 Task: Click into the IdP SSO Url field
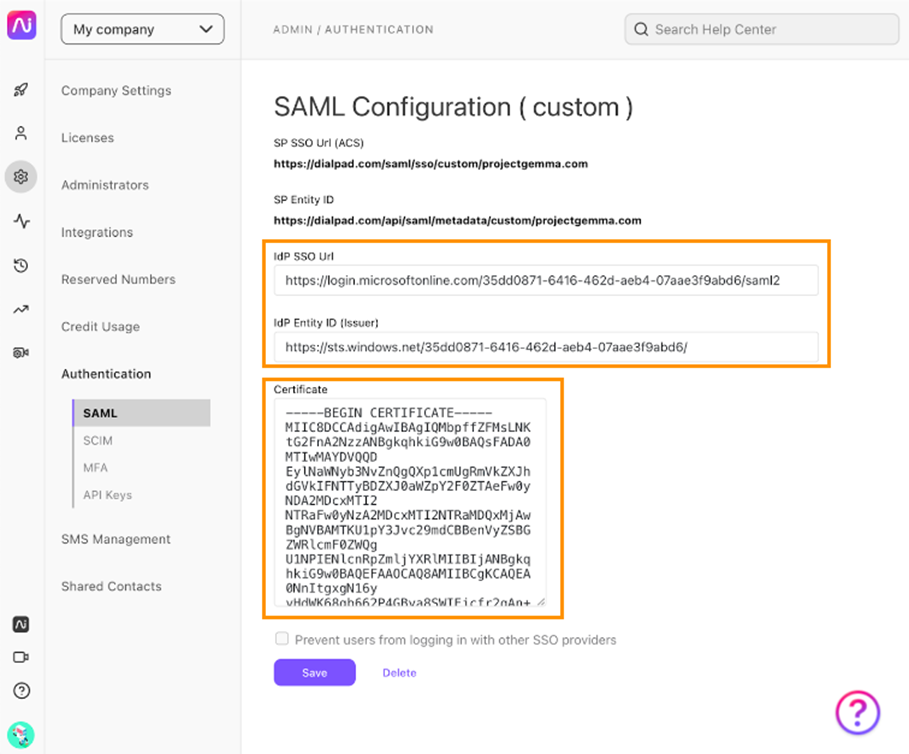pyautogui.click(x=546, y=281)
